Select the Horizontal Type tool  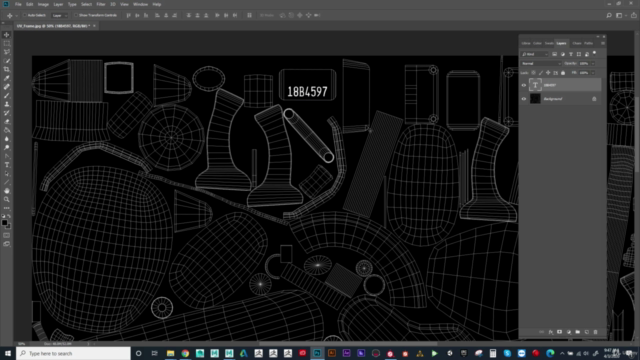pos(7,165)
